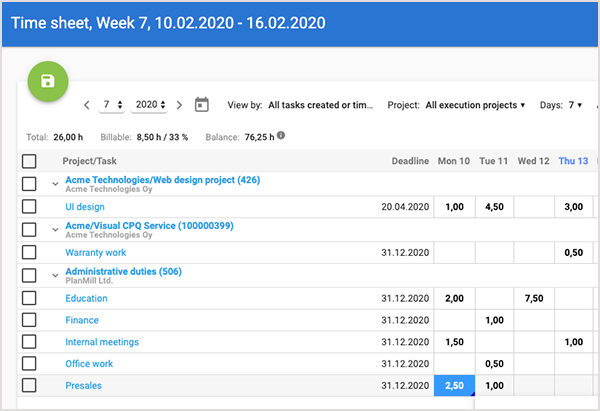Select highlighted Presales Monday cell 2,50
Image resolution: width=600 pixels, height=411 pixels.
tap(454, 385)
